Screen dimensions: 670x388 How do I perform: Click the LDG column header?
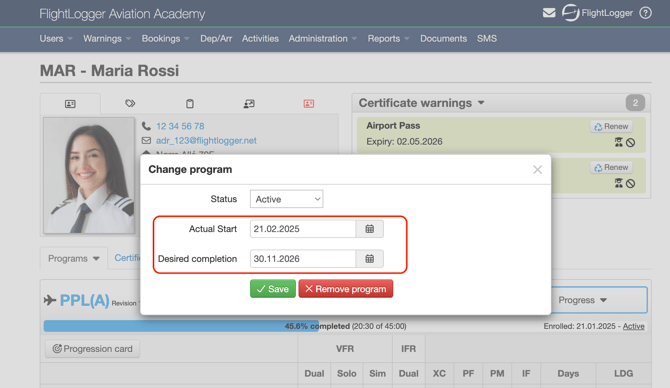623,373
